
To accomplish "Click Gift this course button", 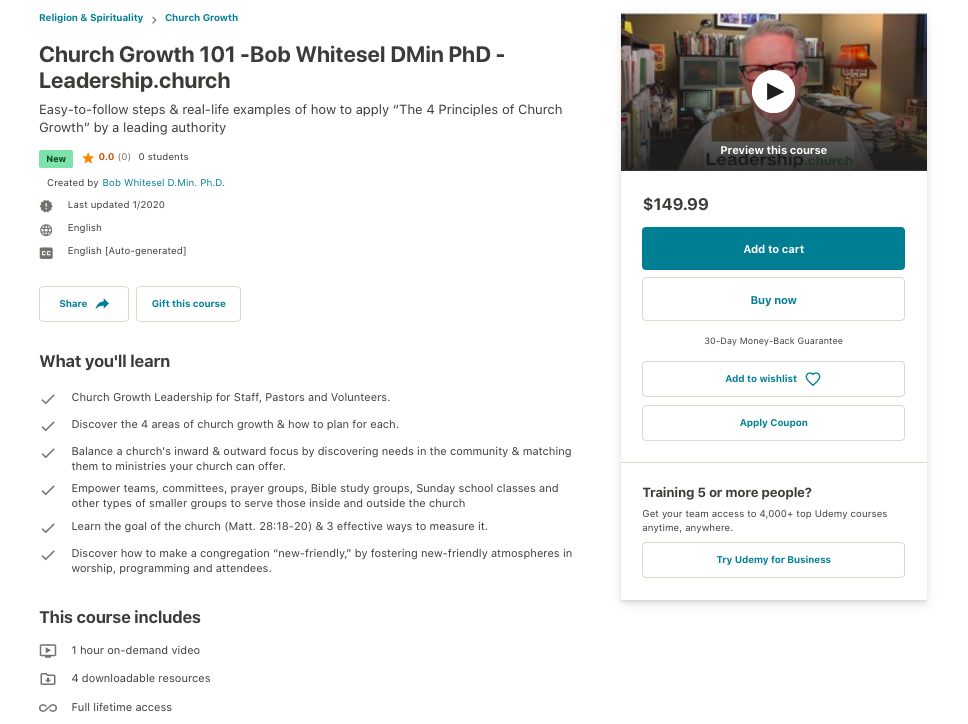I will (x=188, y=304).
